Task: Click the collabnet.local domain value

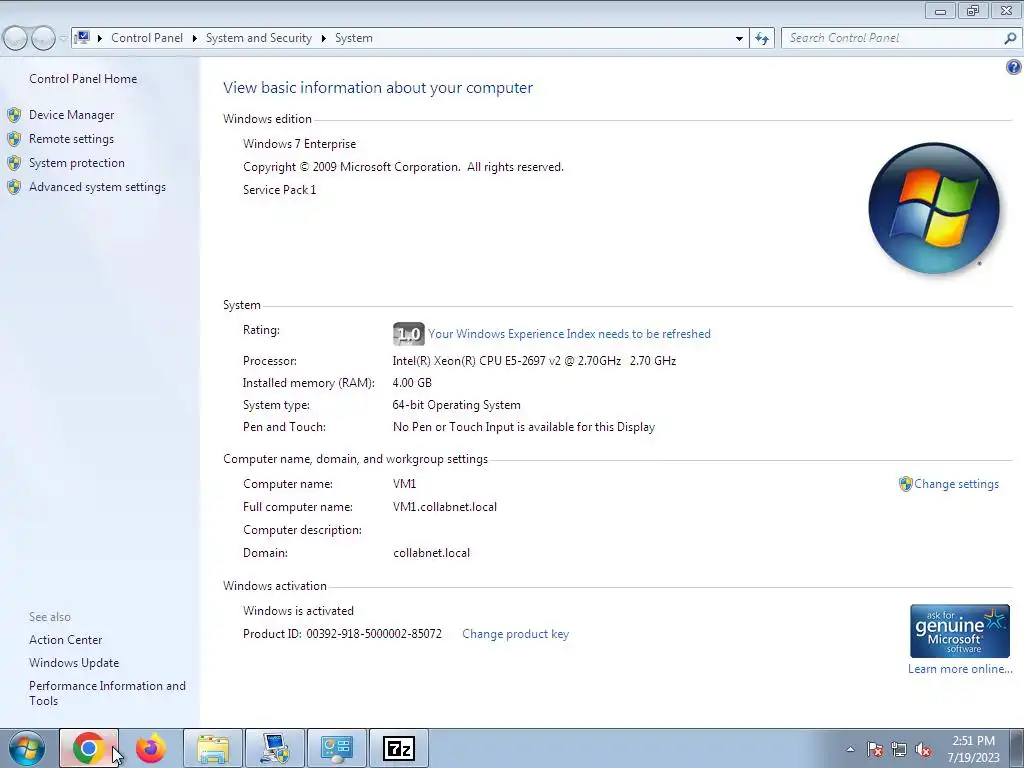Action: click(431, 553)
